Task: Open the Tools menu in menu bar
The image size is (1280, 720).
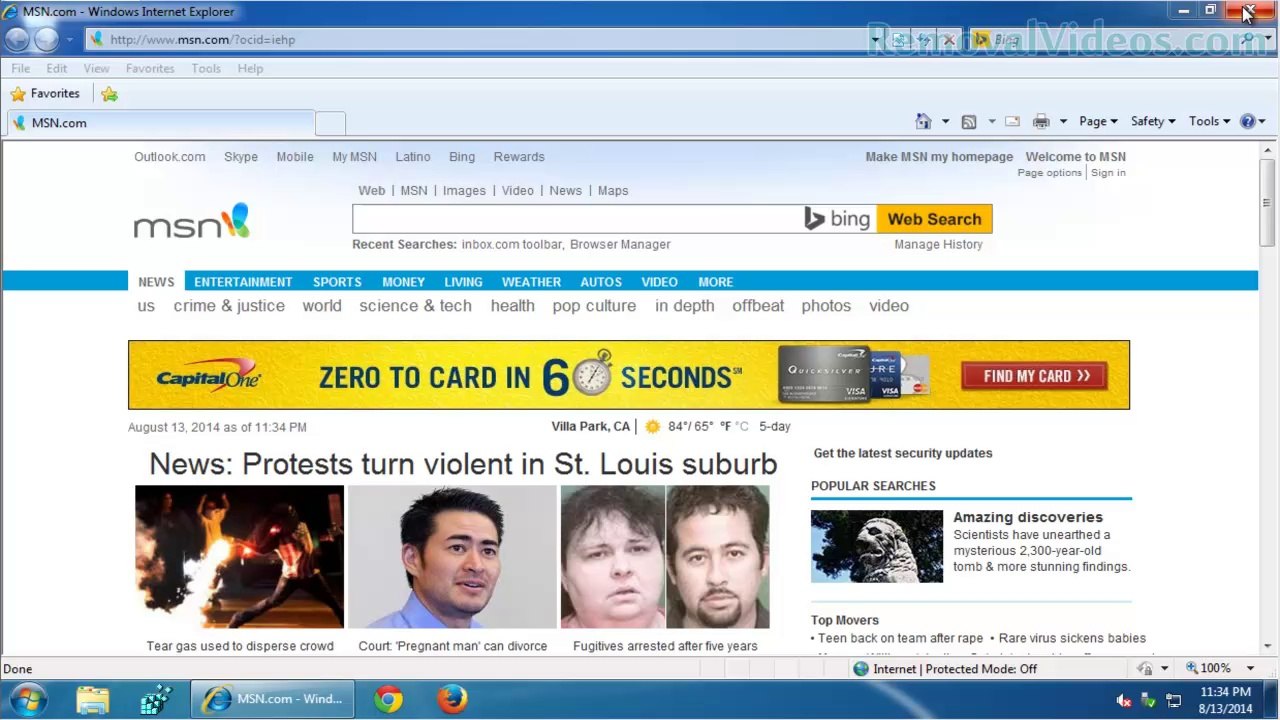Action: pos(206,69)
